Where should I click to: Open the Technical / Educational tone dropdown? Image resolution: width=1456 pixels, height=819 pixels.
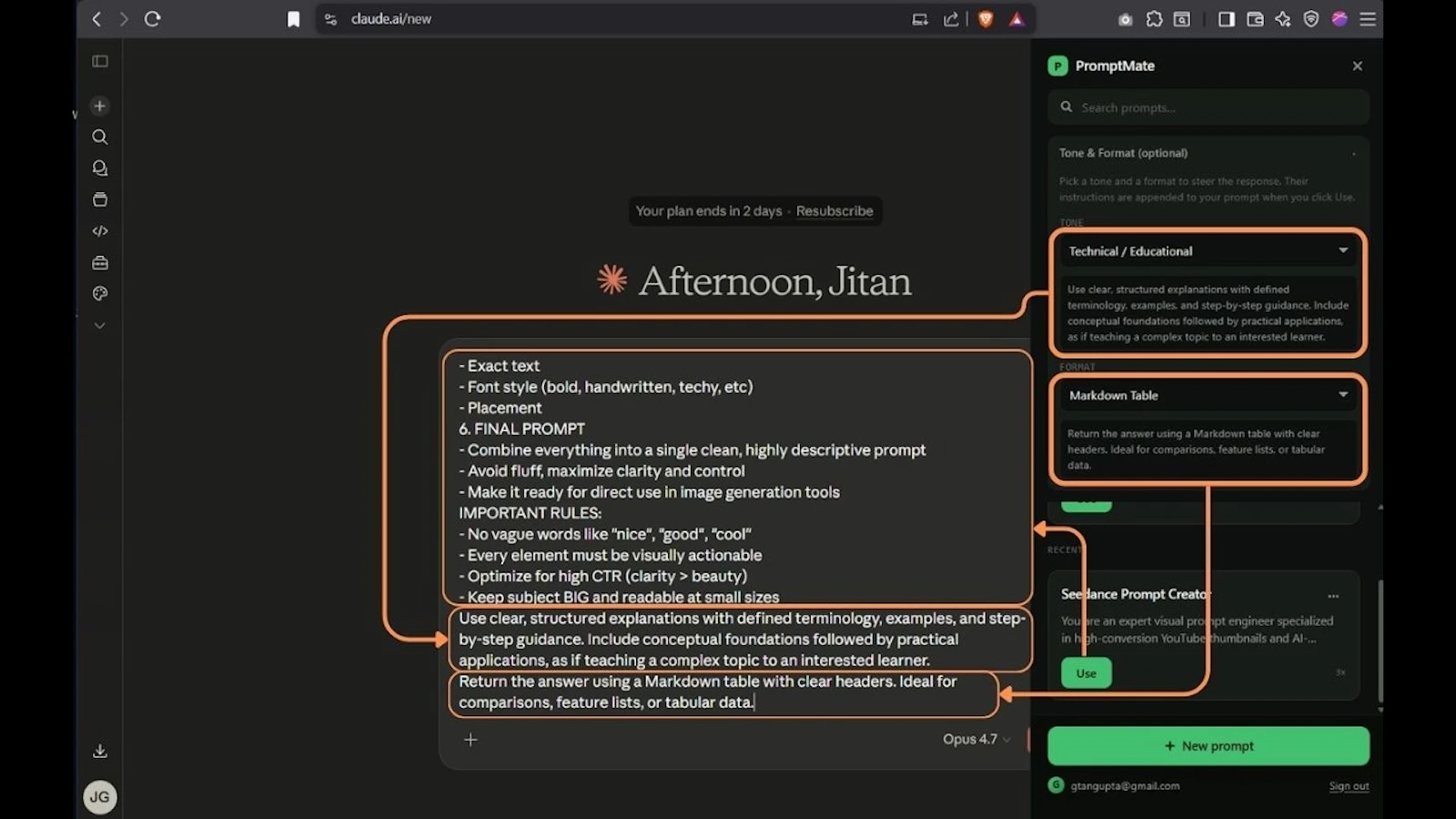pyautogui.click(x=1208, y=251)
